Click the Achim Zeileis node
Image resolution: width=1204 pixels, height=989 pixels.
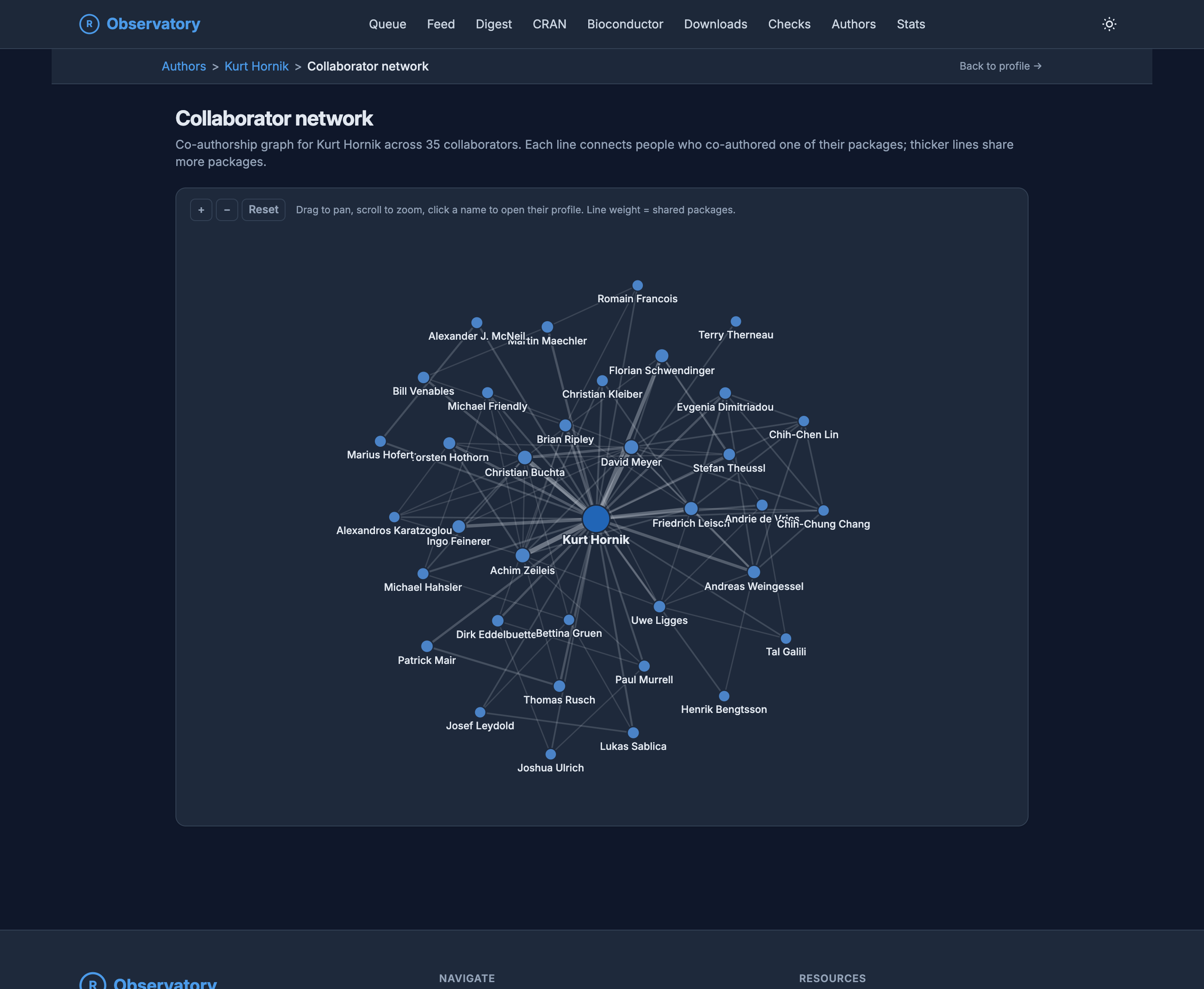[522, 556]
